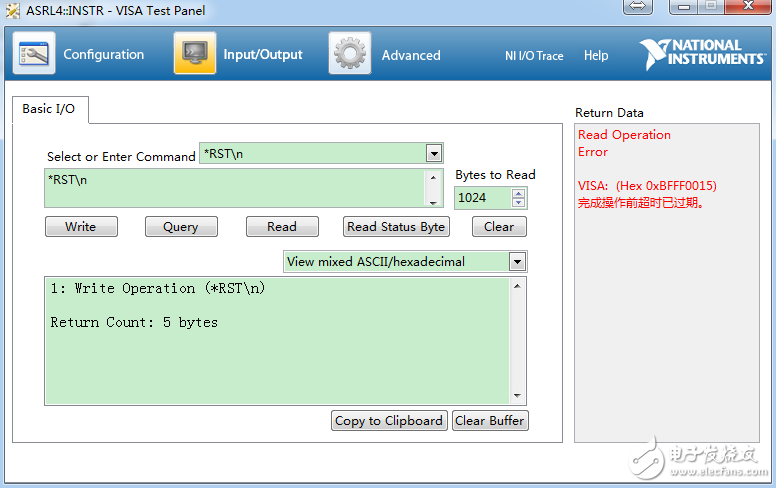Click Read Status Byte button
The width and height of the screenshot is (776, 488).
pyautogui.click(x=396, y=227)
